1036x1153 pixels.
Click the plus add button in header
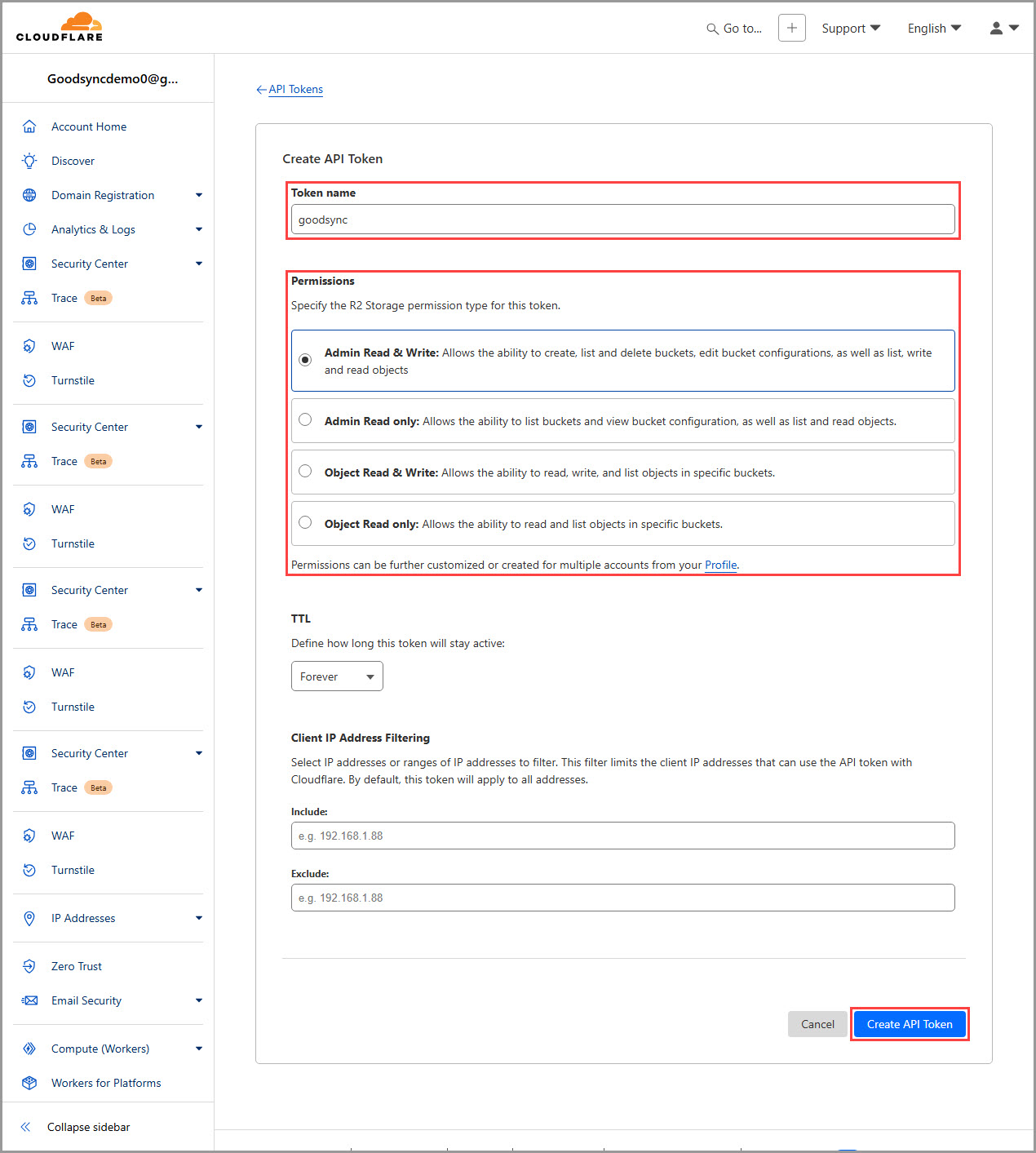pos(791,28)
